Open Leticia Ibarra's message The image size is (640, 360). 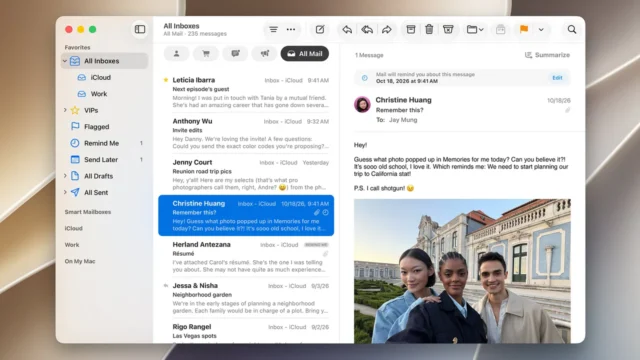click(246, 92)
